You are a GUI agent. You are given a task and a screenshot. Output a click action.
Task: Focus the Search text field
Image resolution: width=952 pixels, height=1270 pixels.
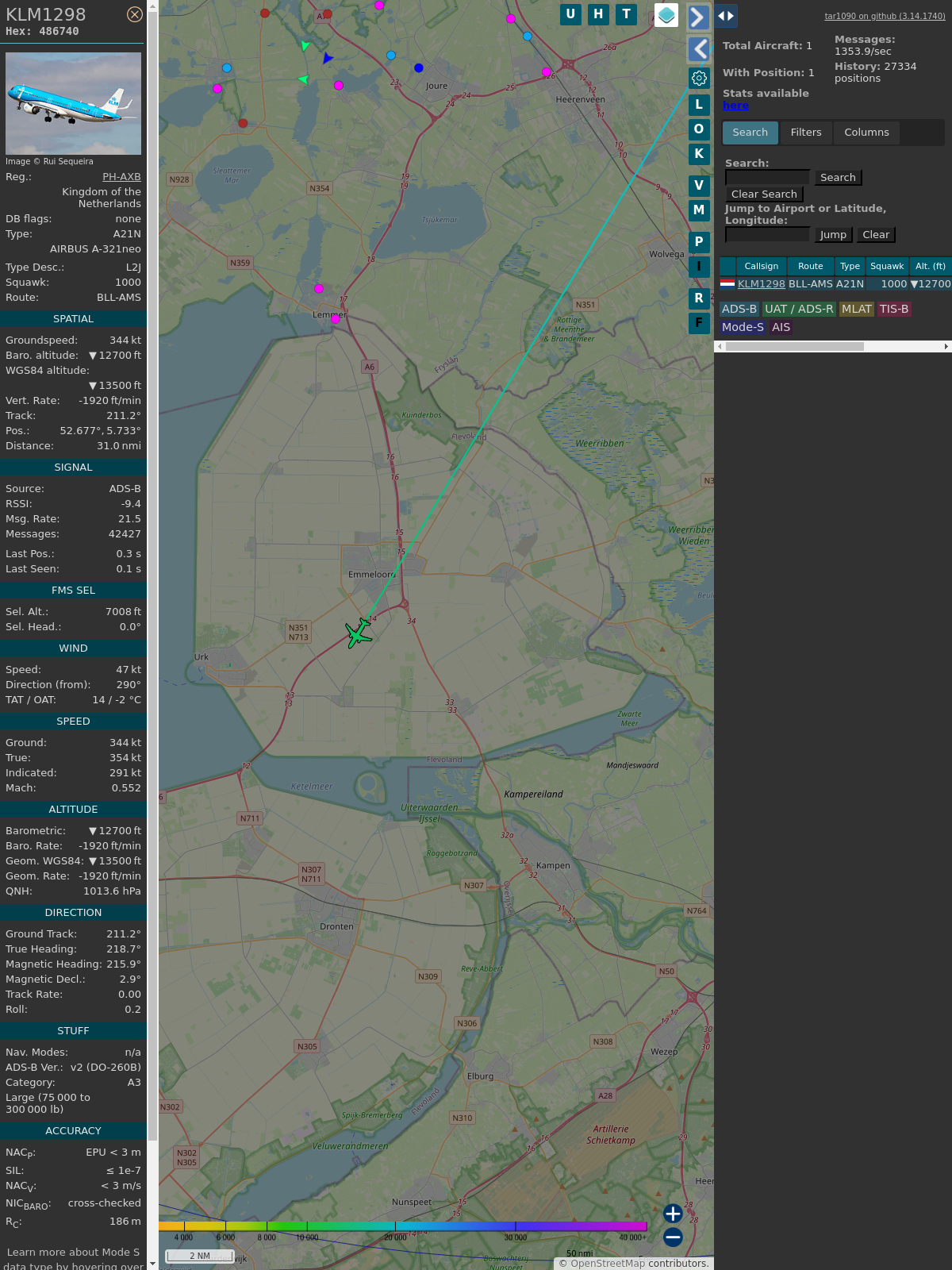click(x=767, y=177)
